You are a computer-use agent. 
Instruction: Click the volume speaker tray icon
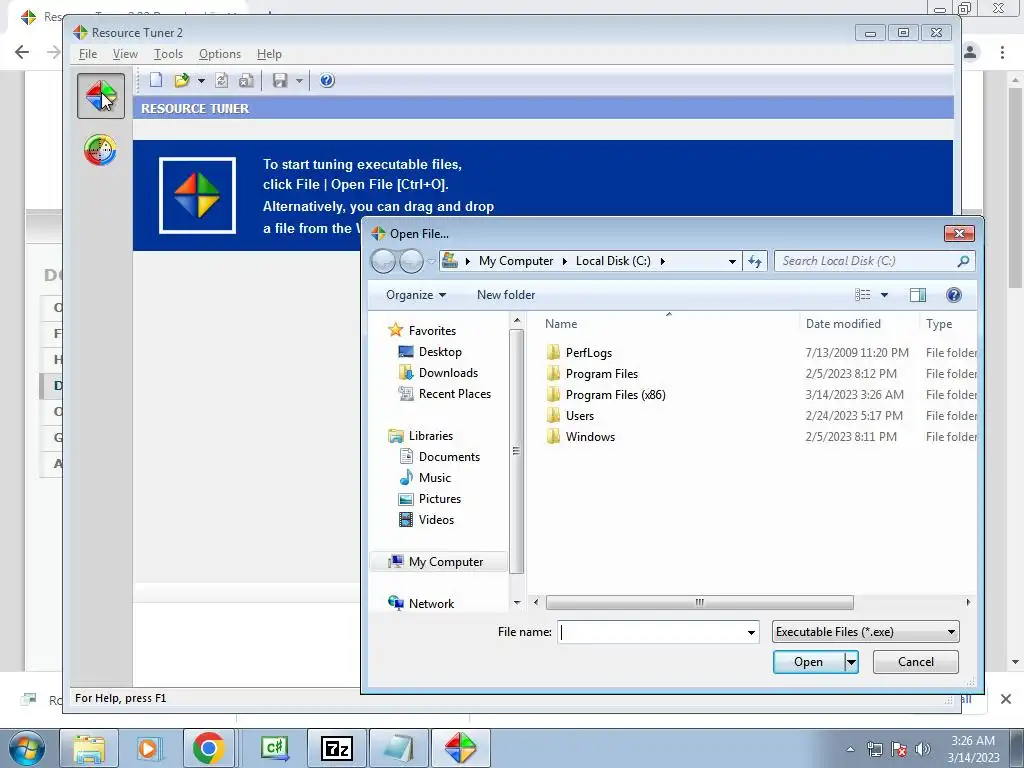tap(923, 749)
